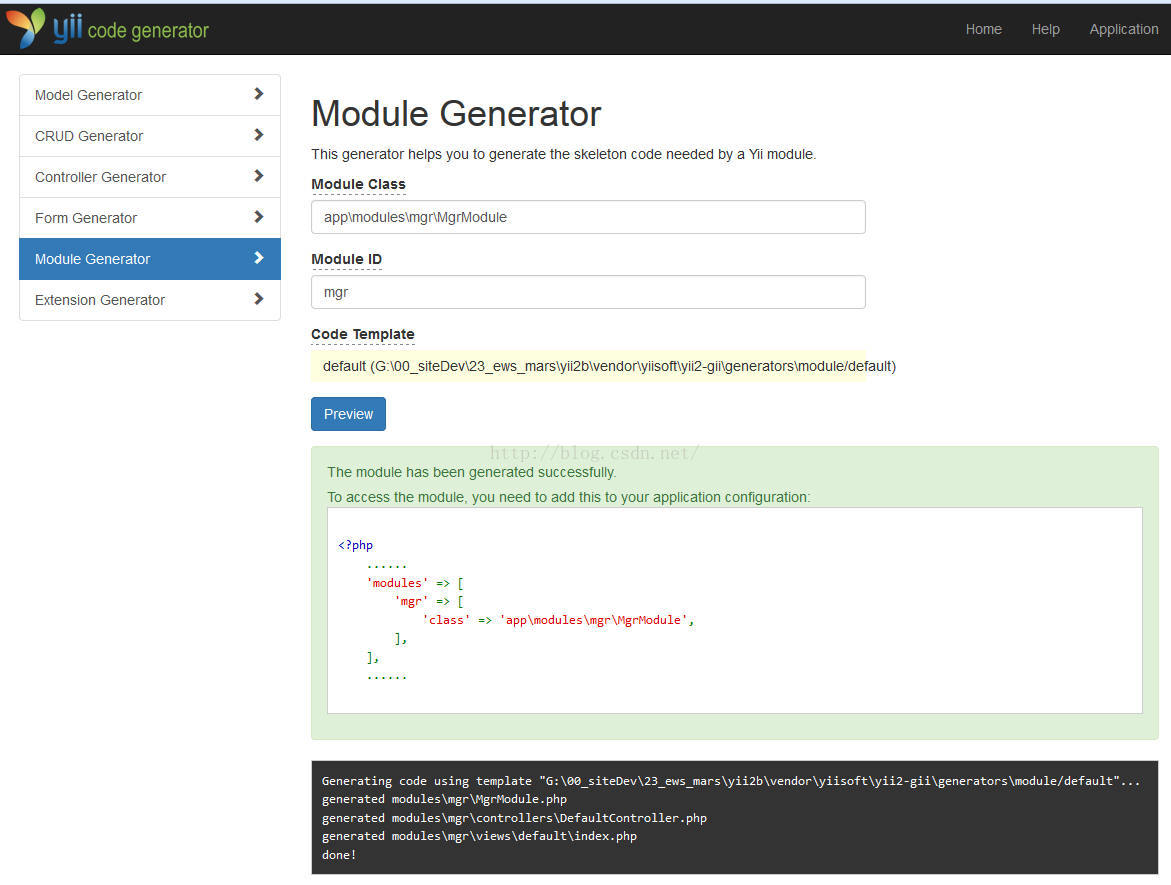Click the Model Generator chevron arrow
Screen dimensions: 1171x885
click(x=258, y=93)
